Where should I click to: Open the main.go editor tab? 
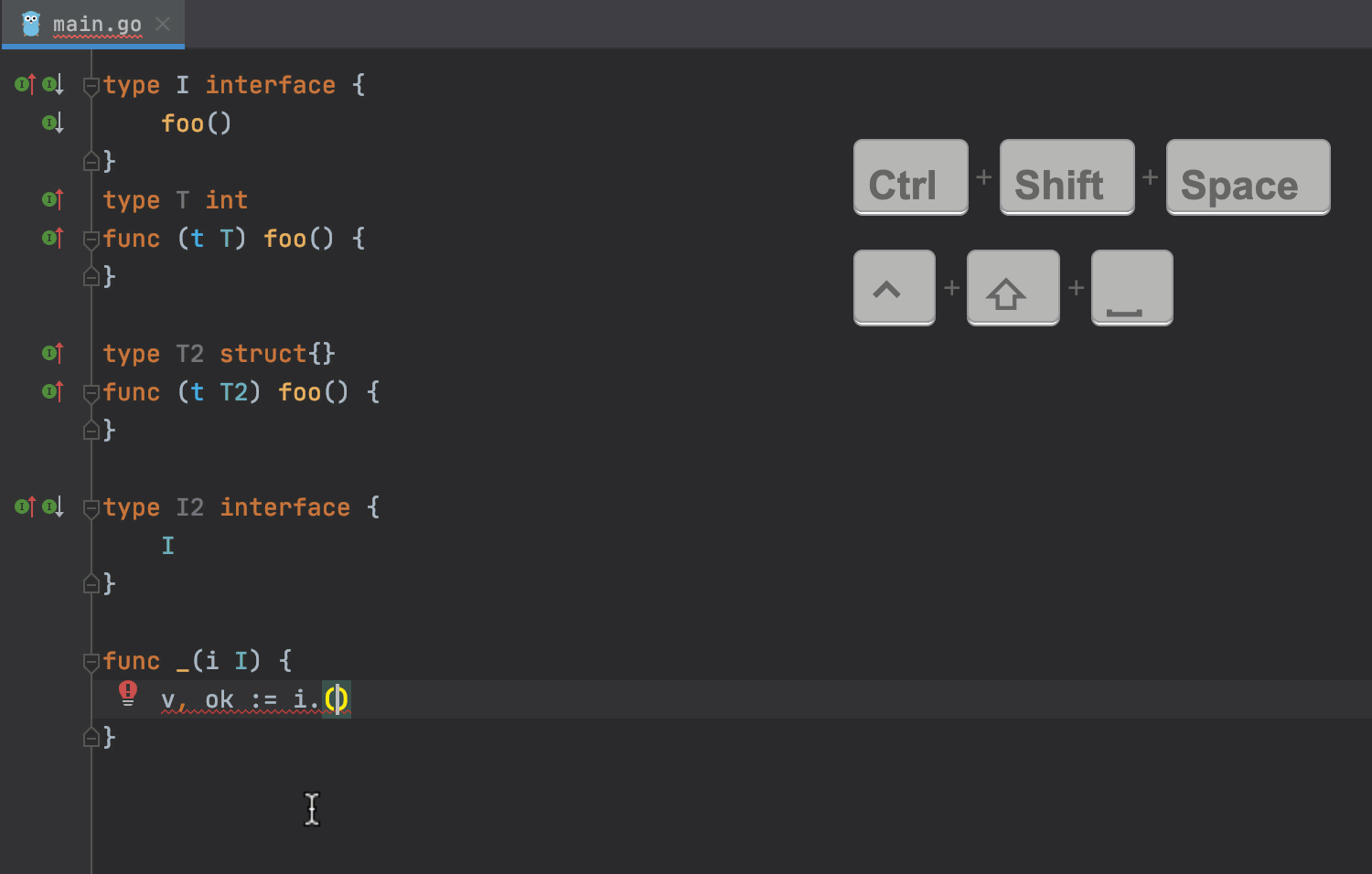tap(92, 24)
